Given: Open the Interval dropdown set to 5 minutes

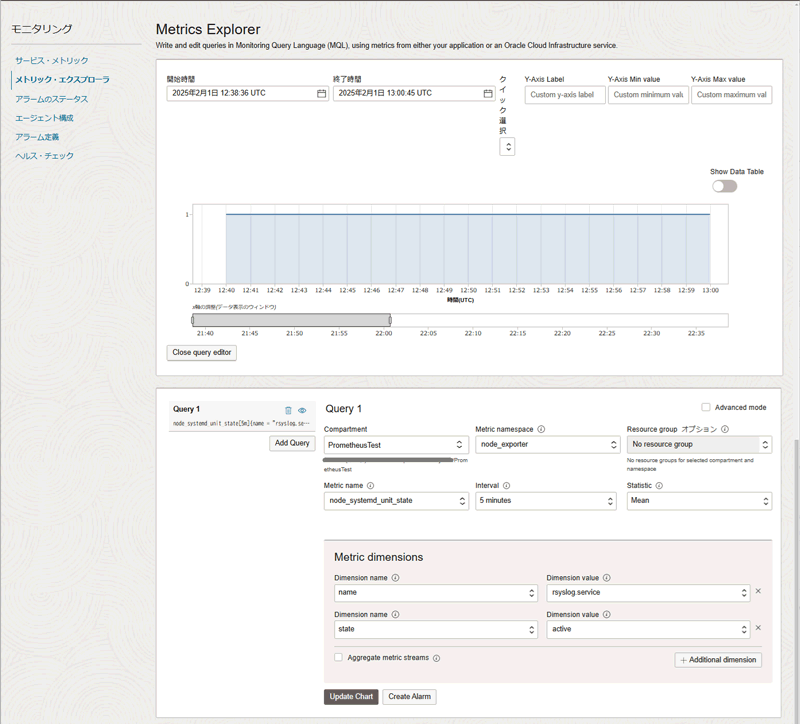Looking at the screenshot, I should point(545,501).
